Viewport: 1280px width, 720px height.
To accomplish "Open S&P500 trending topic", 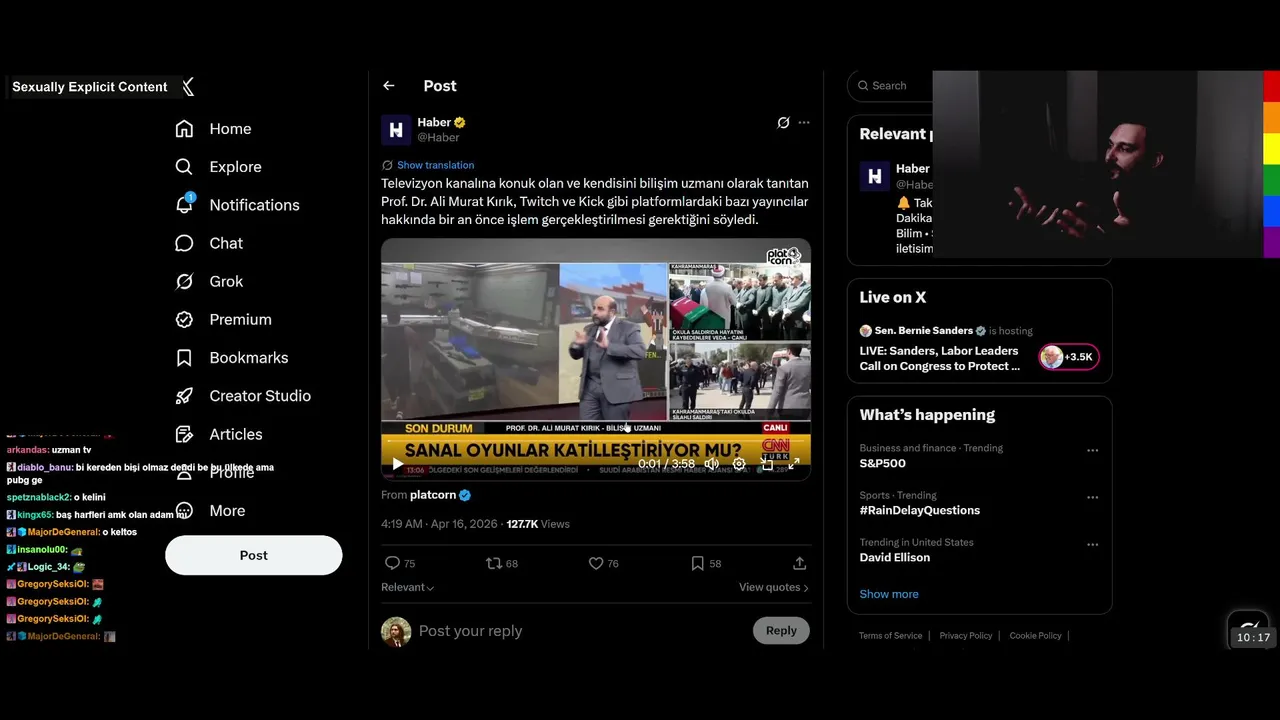I will point(882,464).
